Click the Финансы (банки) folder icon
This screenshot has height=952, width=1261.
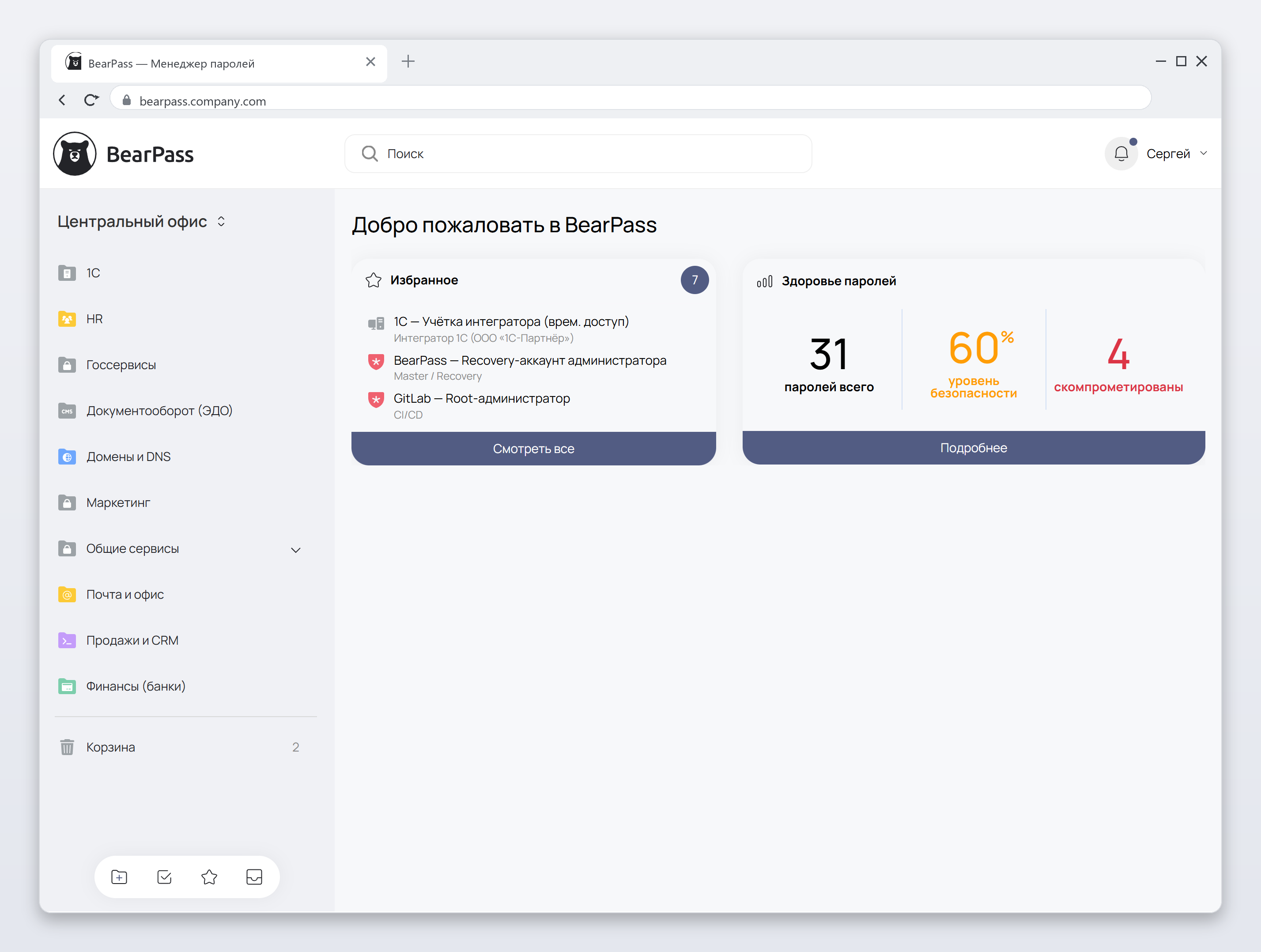[x=67, y=686]
